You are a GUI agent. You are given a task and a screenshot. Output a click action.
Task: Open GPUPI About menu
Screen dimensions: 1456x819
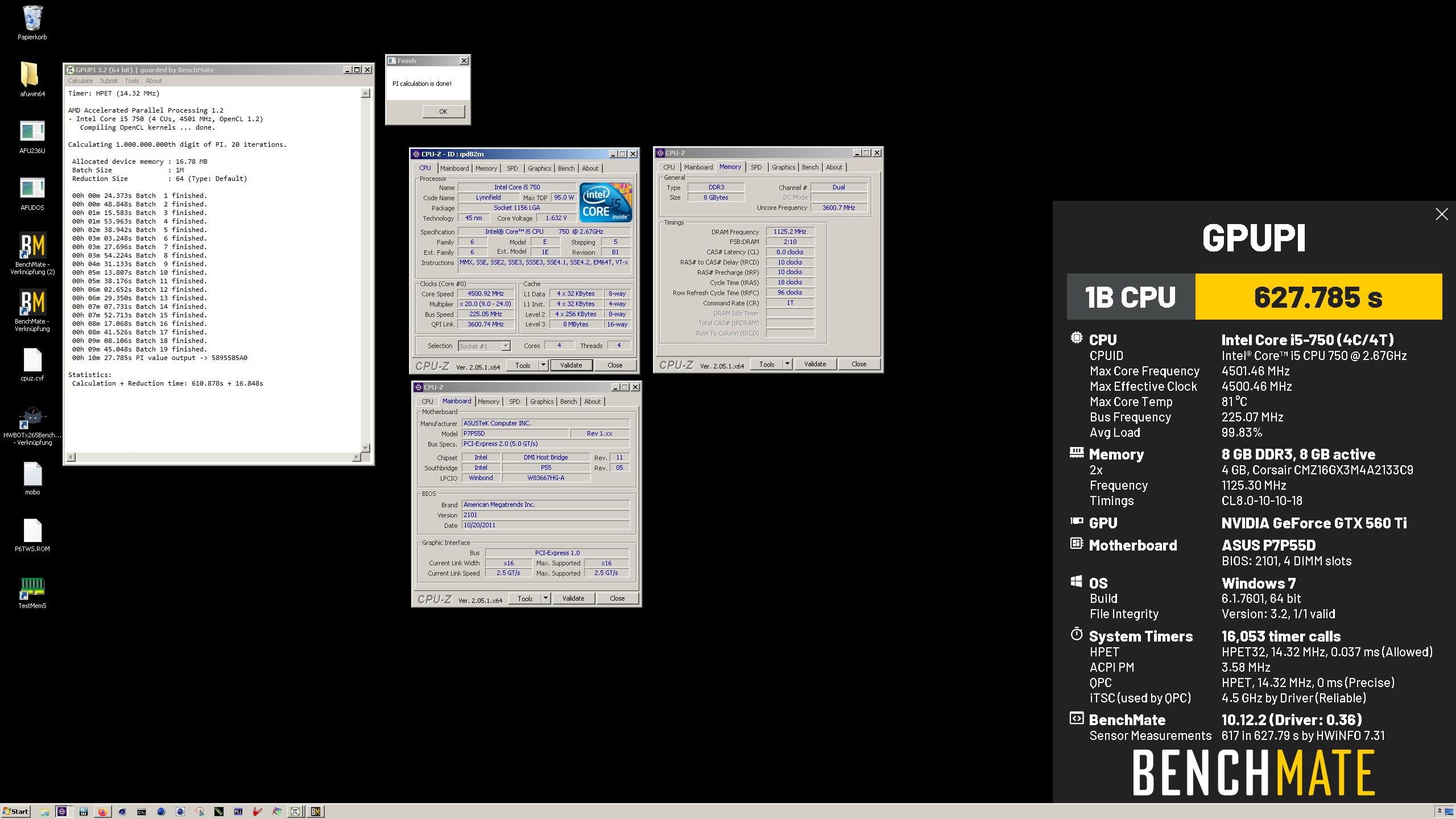click(154, 81)
